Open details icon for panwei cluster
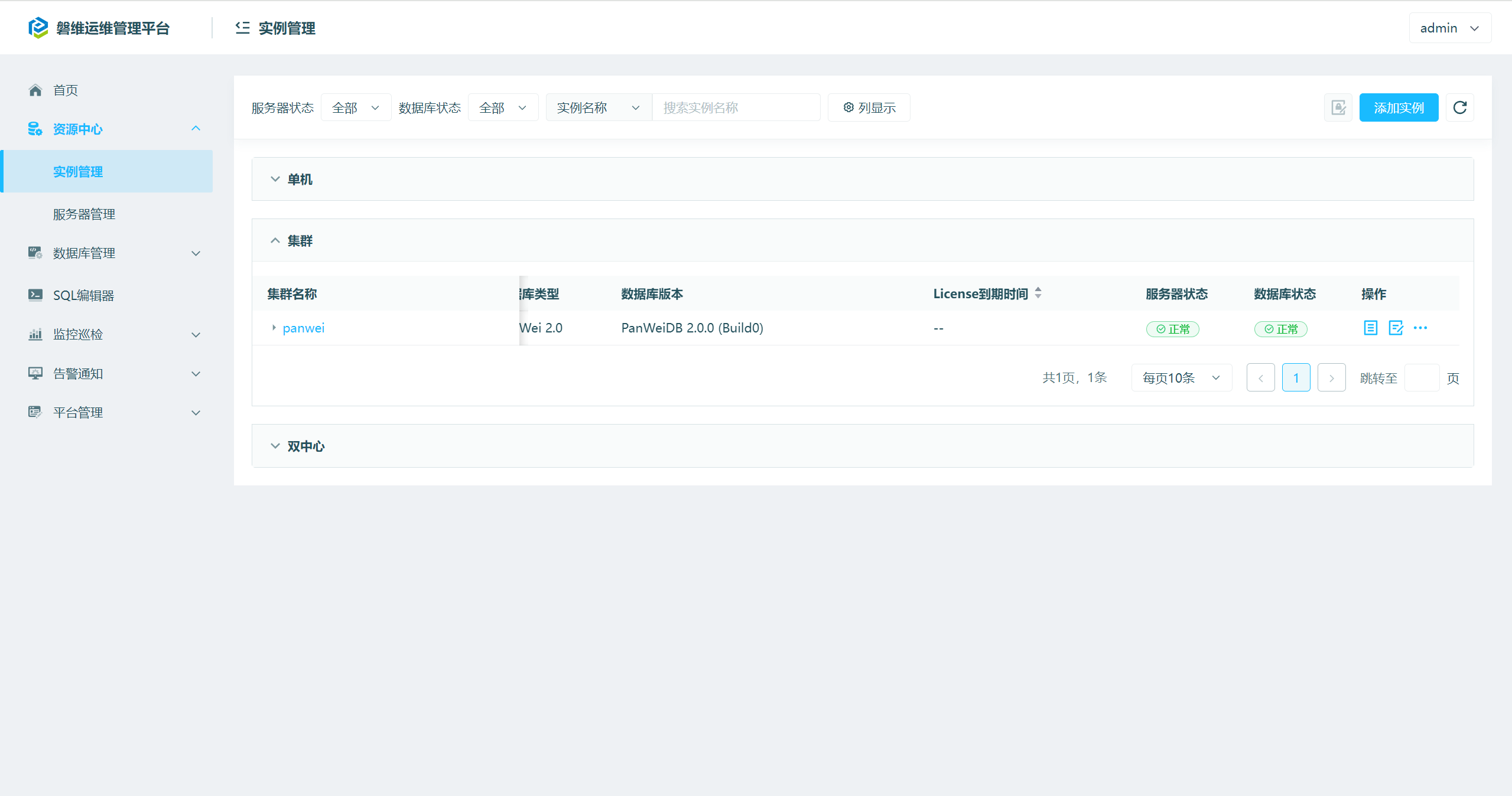The height and width of the screenshot is (796, 1512). point(1370,328)
